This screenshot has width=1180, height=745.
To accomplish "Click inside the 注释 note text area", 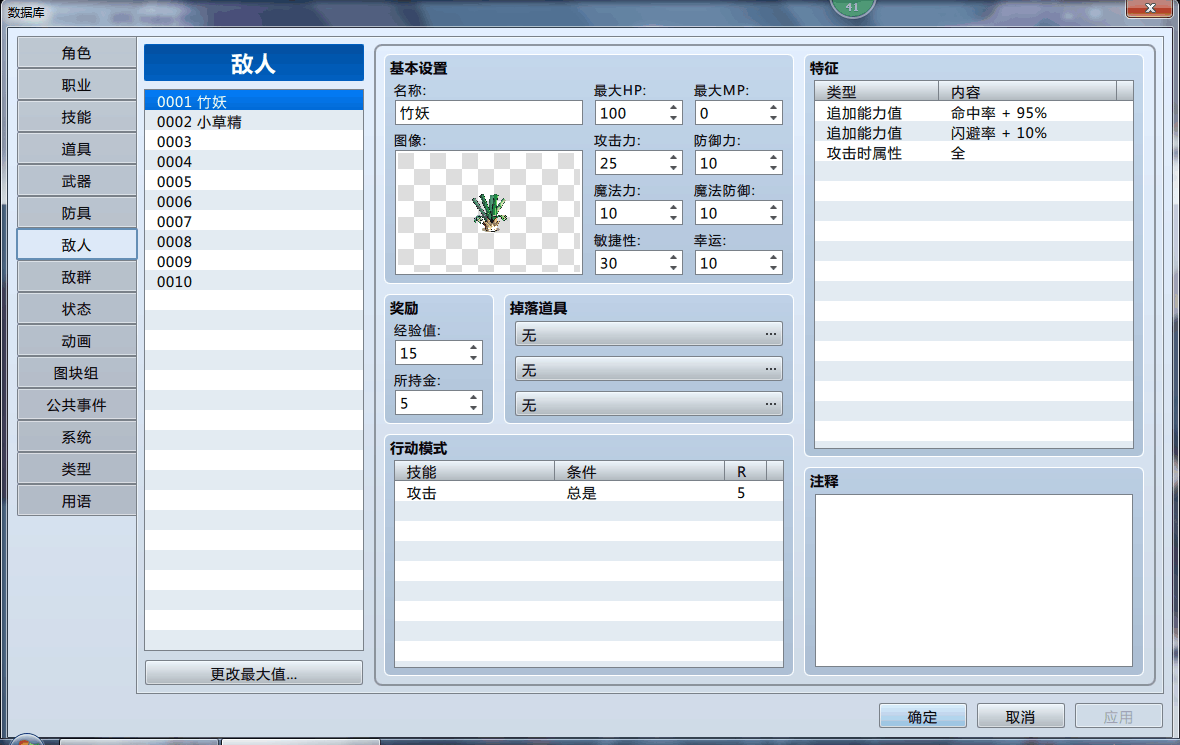I will pos(974,580).
